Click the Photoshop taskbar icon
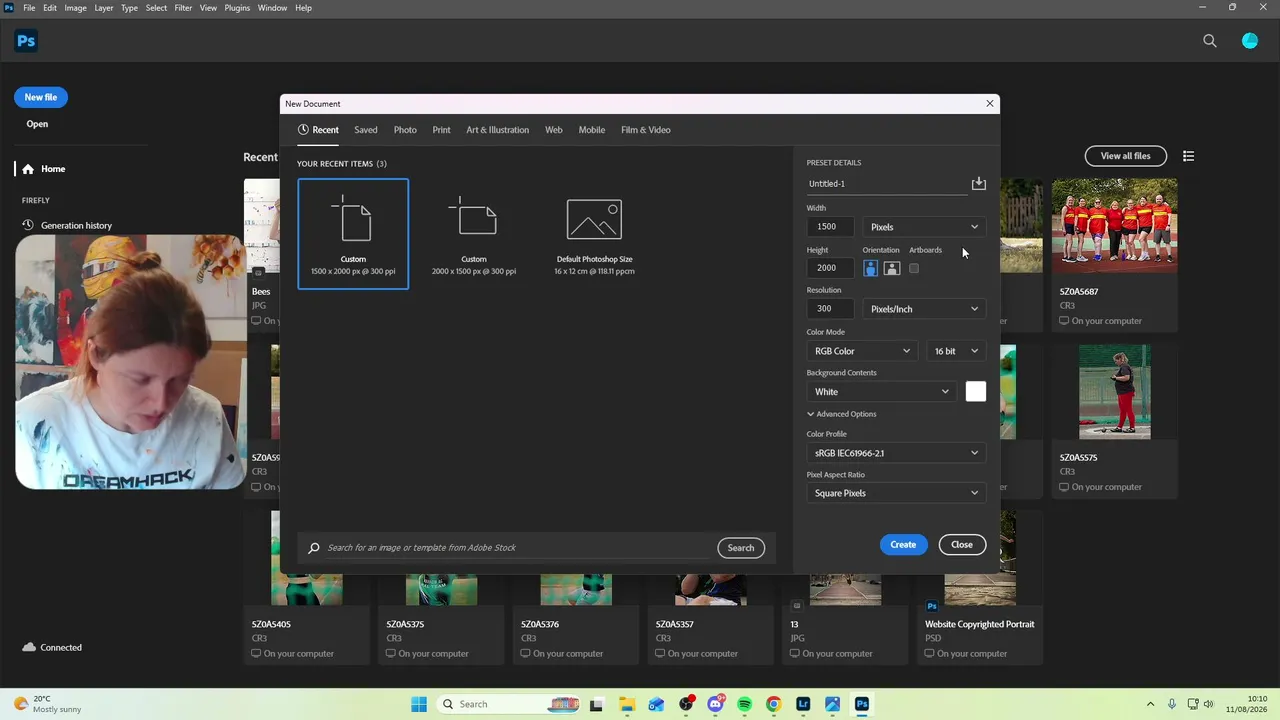 point(862,704)
